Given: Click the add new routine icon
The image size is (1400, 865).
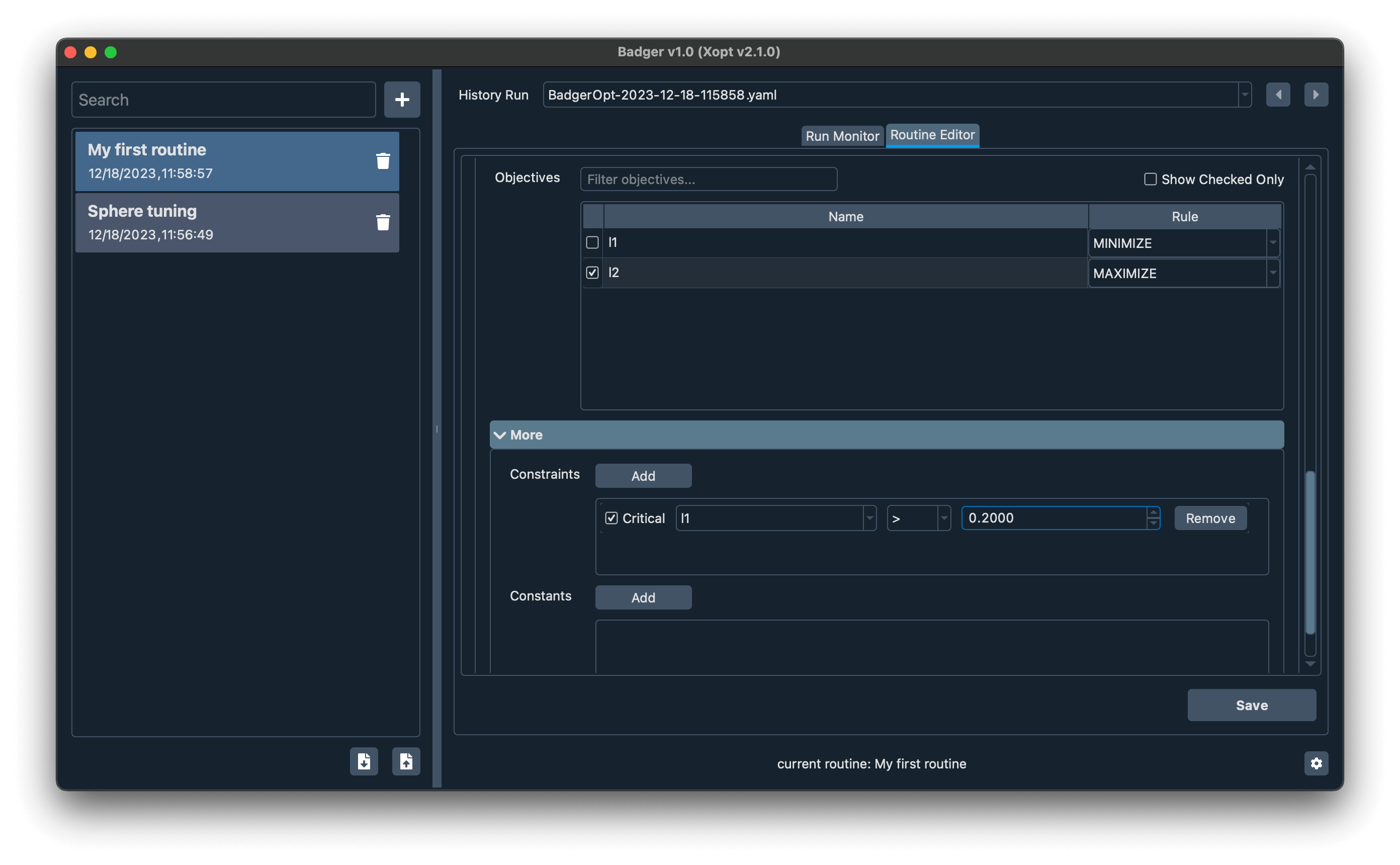Looking at the screenshot, I should [x=400, y=99].
